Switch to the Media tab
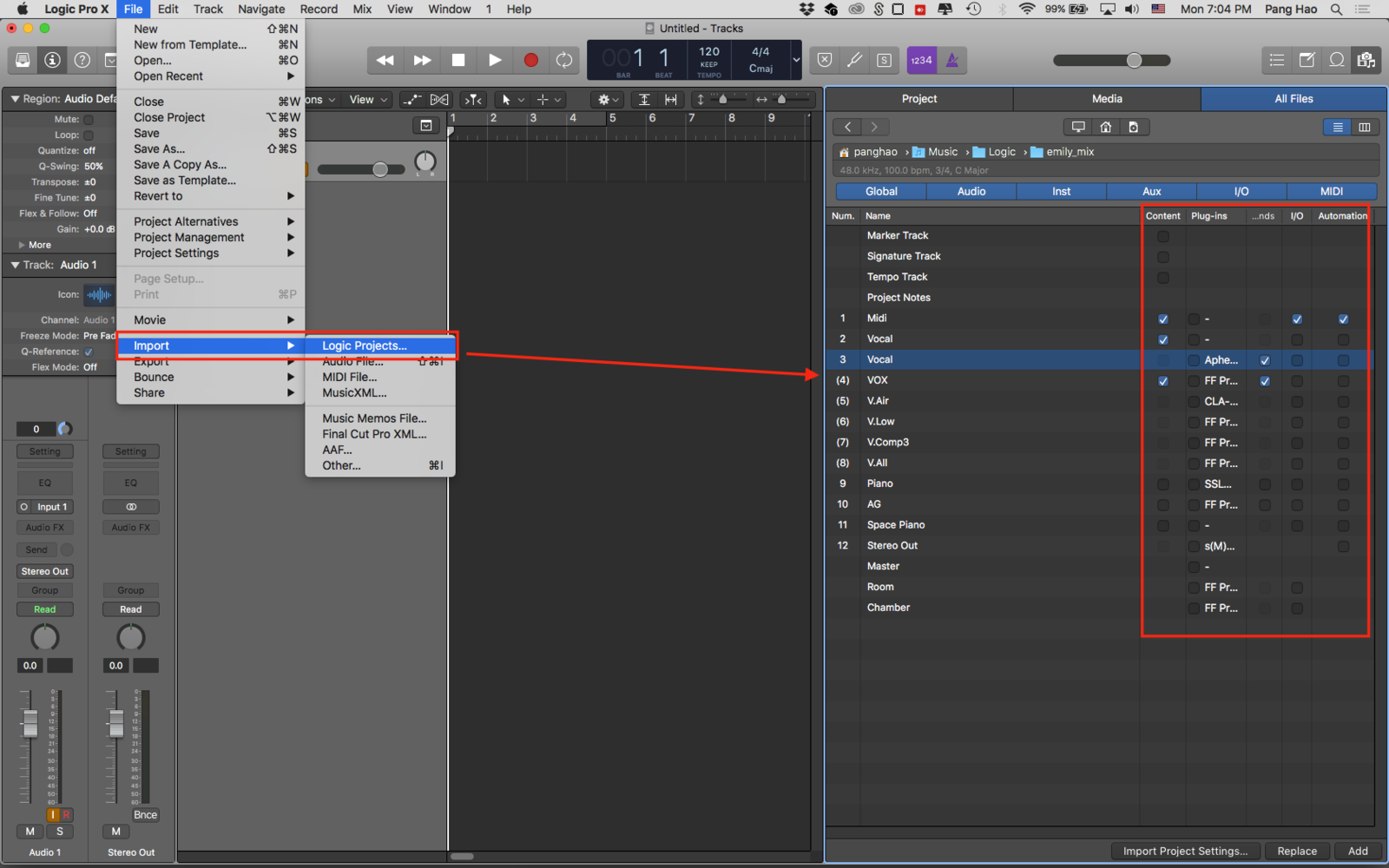Image resolution: width=1389 pixels, height=868 pixels. pos(1106,99)
